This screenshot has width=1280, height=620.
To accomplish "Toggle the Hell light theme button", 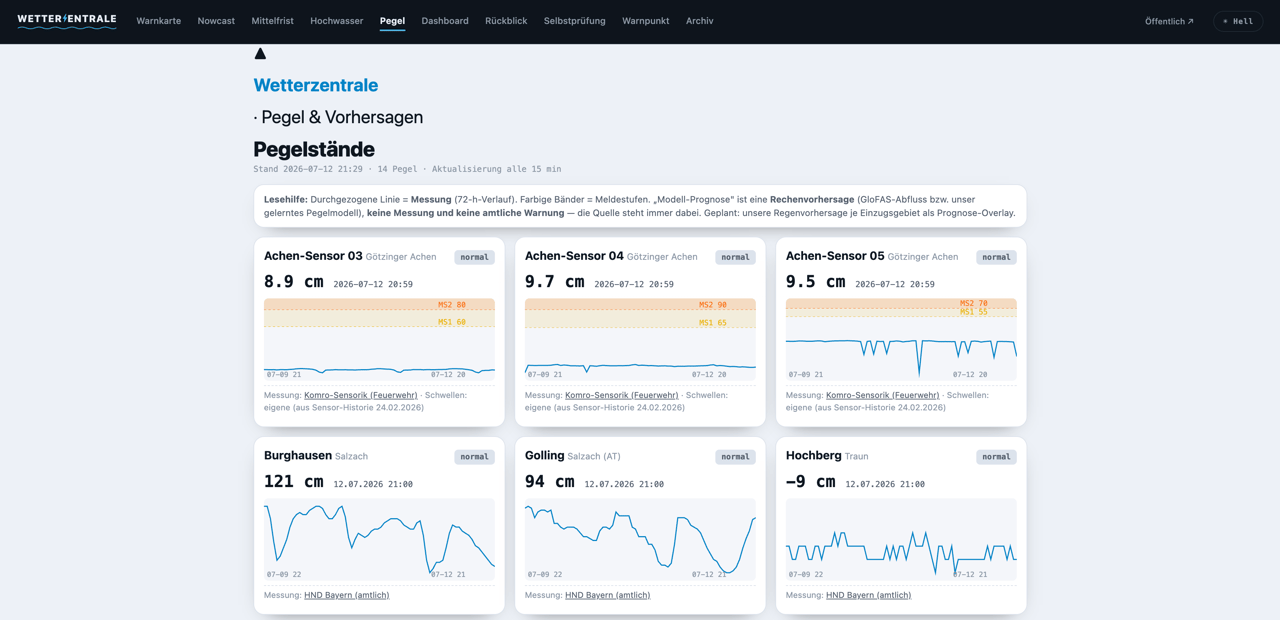I will [x=1238, y=21].
